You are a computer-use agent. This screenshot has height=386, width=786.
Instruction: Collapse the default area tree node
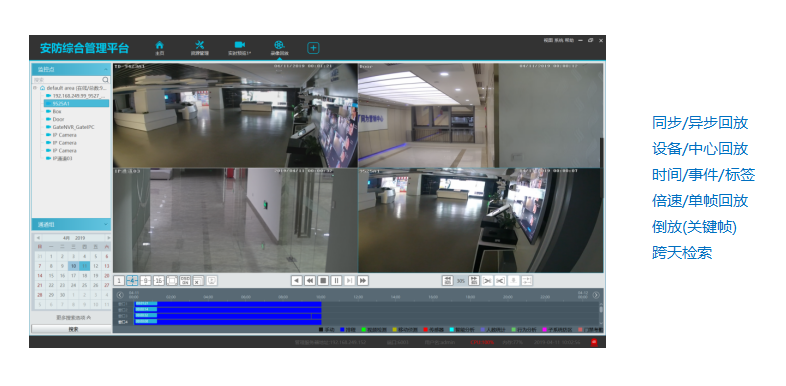(x=35, y=88)
